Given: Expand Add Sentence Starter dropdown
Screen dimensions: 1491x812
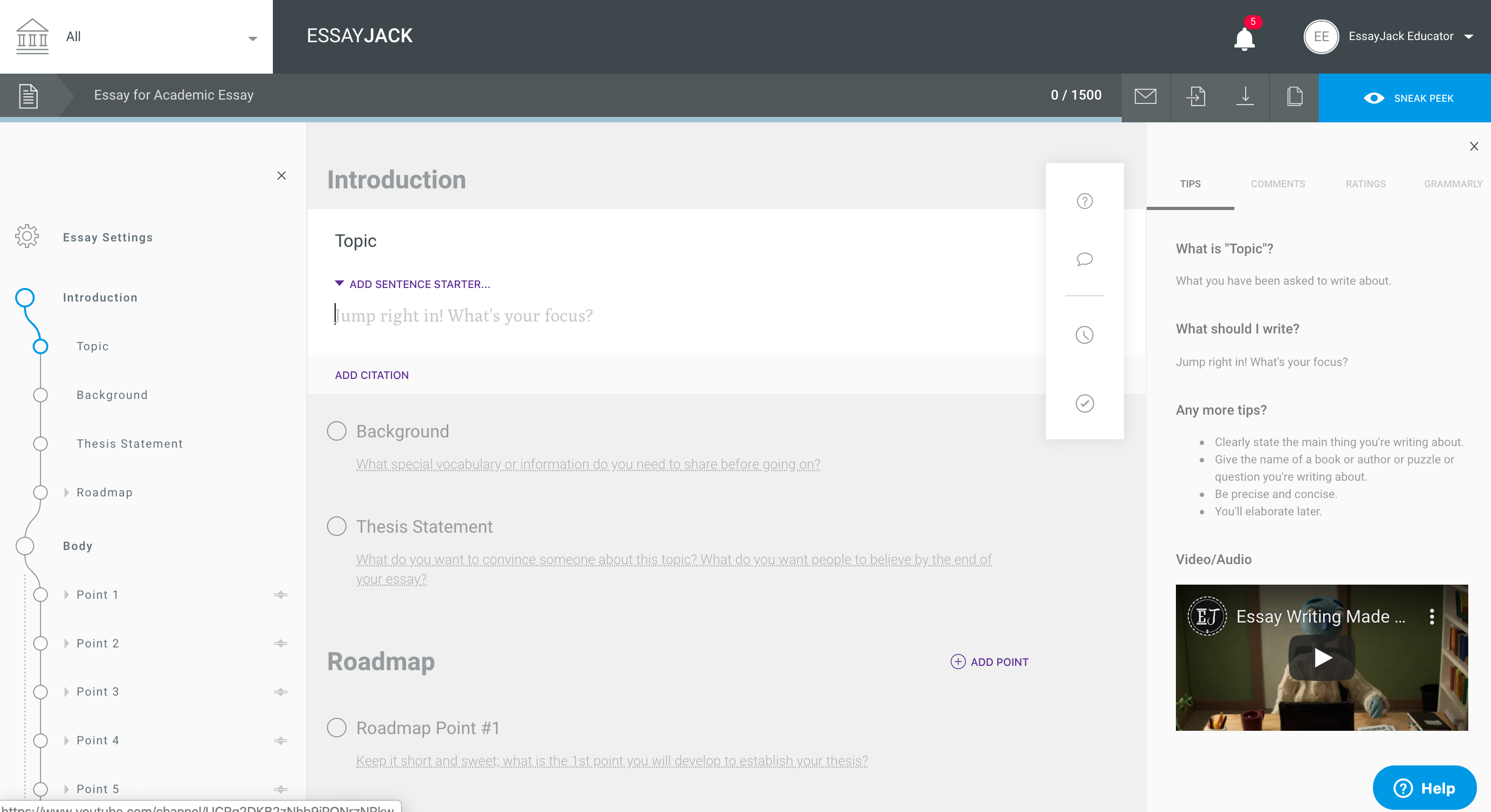Looking at the screenshot, I should pyautogui.click(x=412, y=284).
